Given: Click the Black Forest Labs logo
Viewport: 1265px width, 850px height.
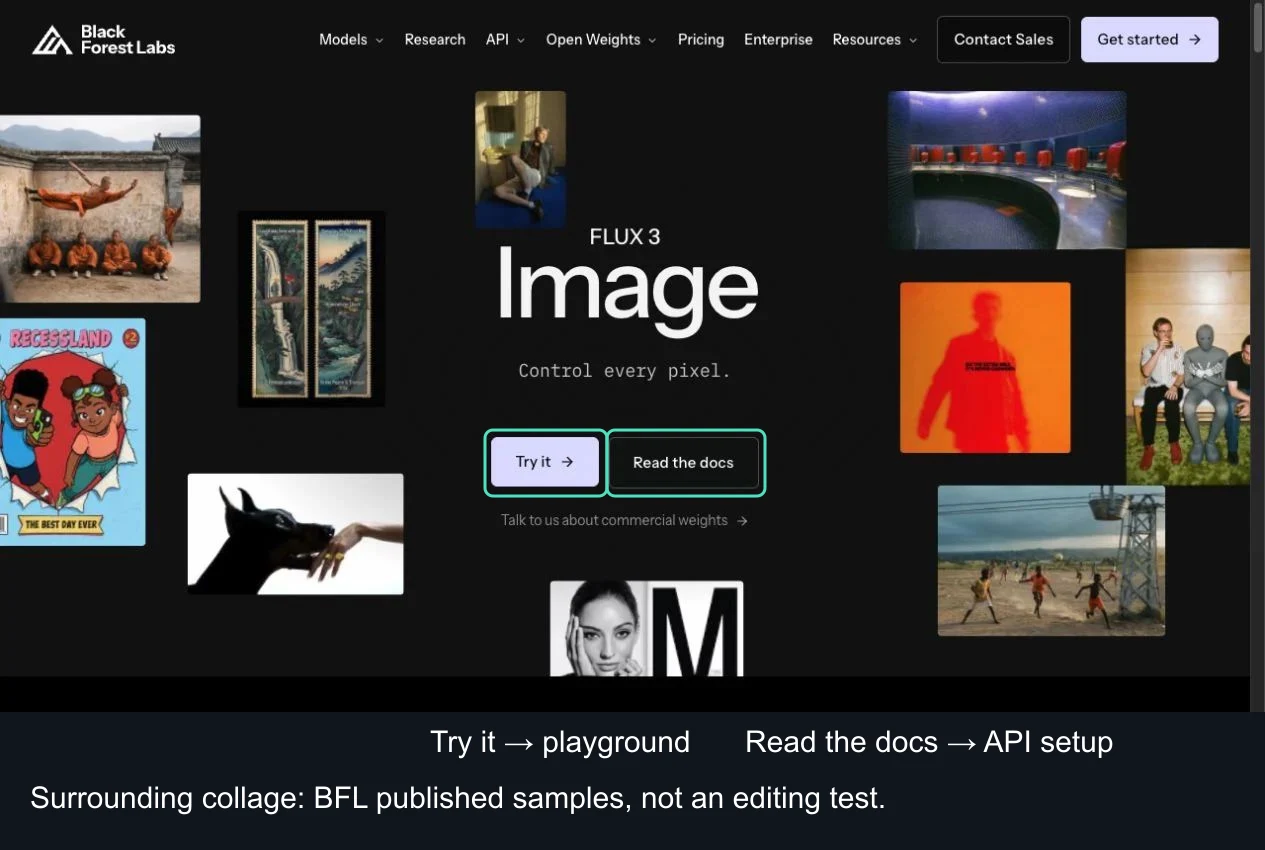Looking at the screenshot, I should (103, 40).
